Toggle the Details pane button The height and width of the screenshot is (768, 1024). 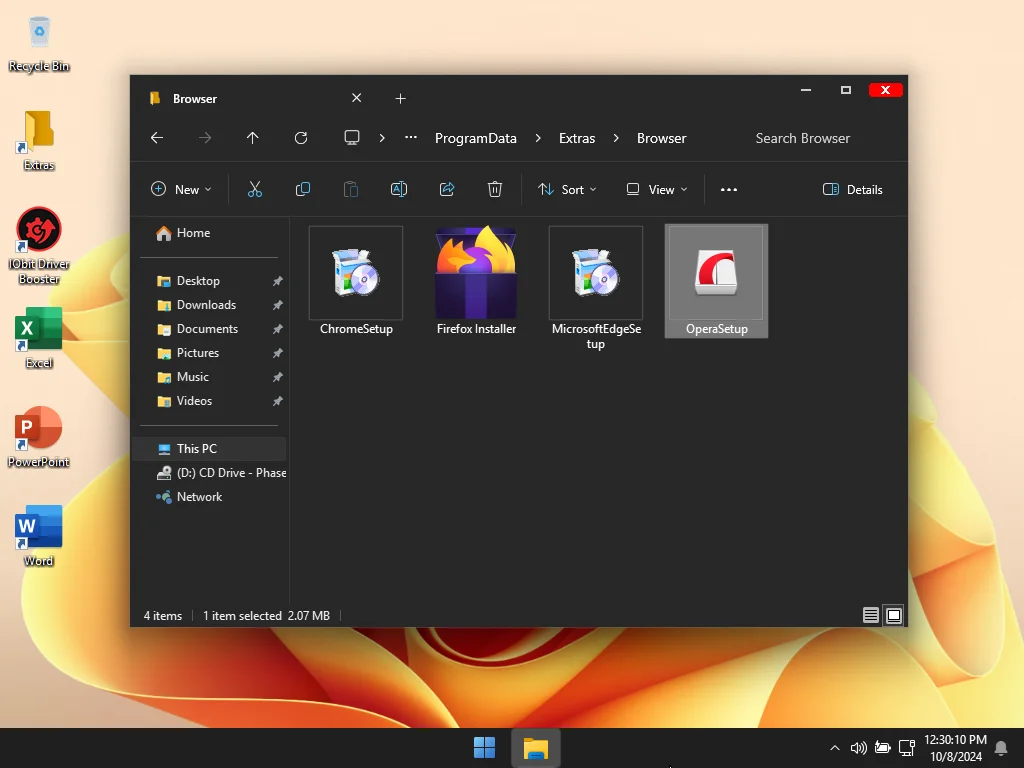click(852, 189)
